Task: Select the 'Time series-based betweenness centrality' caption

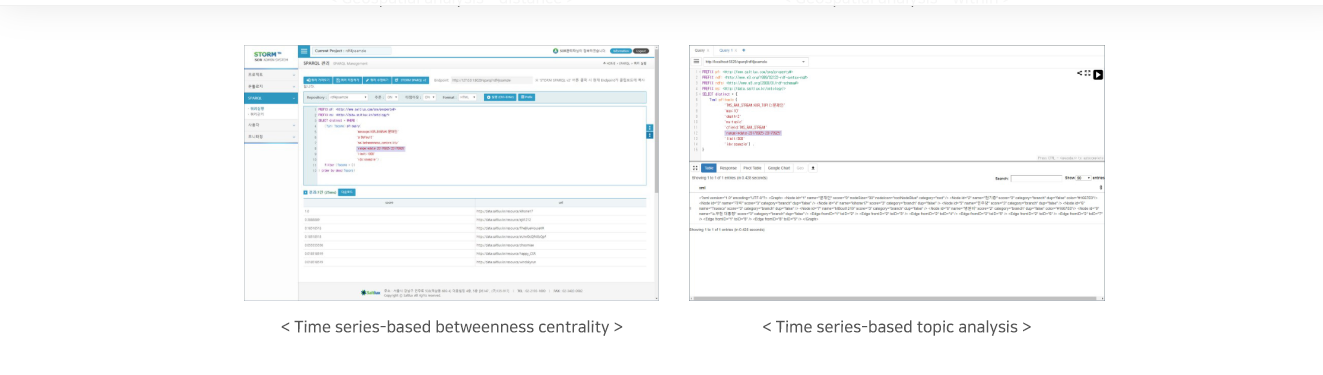Action: 451,327
